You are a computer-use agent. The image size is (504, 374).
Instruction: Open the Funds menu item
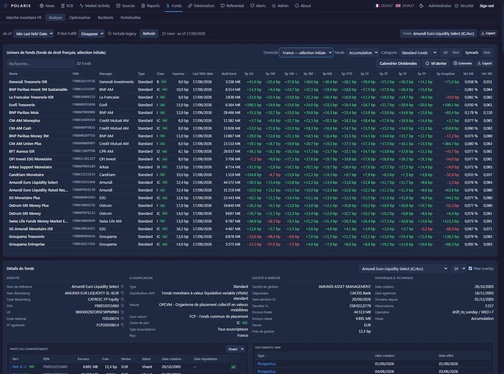(174, 6)
